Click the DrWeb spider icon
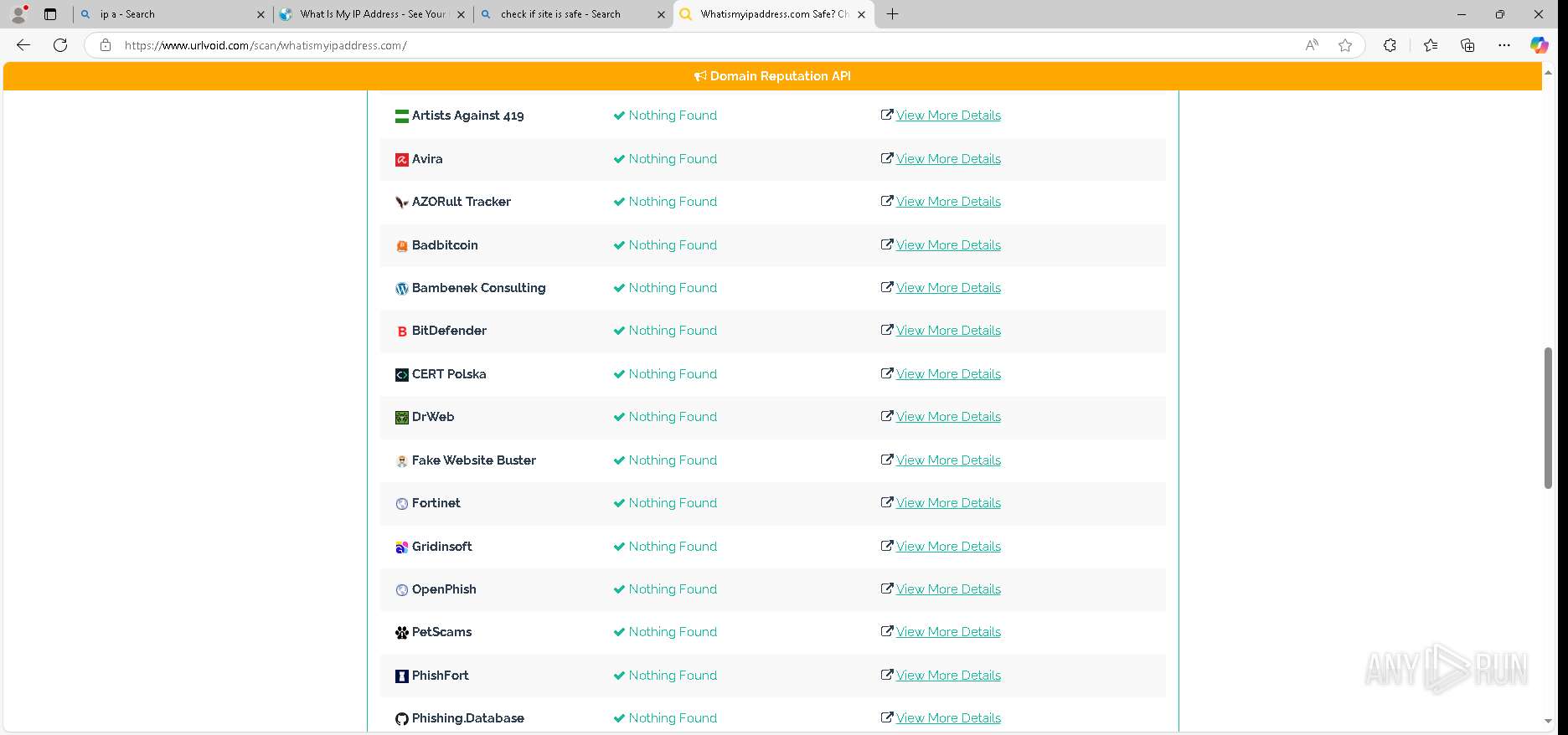This screenshot has height=735, width=1568. coord(402,418)
